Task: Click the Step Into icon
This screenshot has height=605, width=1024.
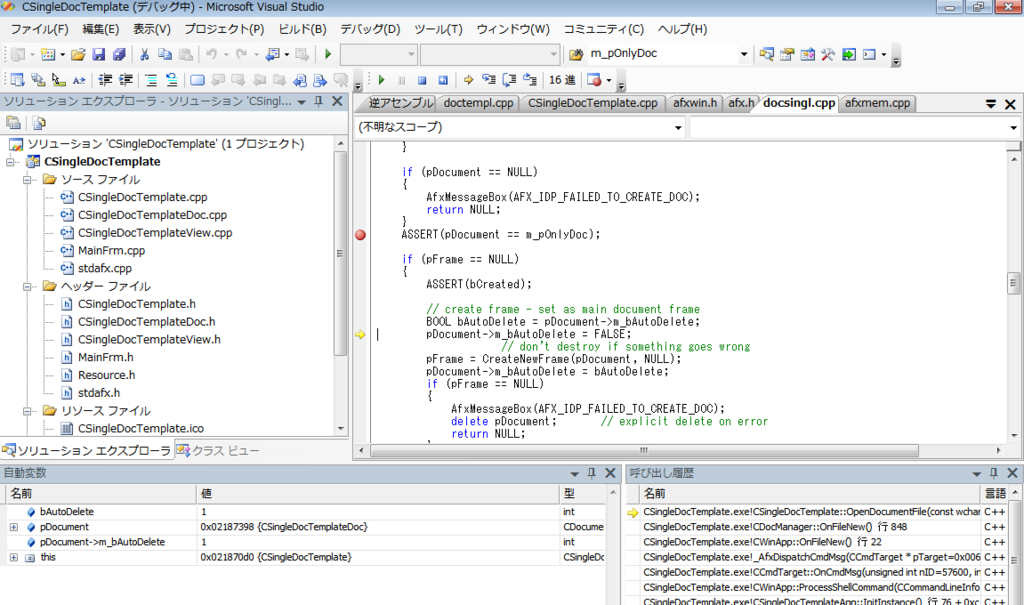Action: (488, 80)
